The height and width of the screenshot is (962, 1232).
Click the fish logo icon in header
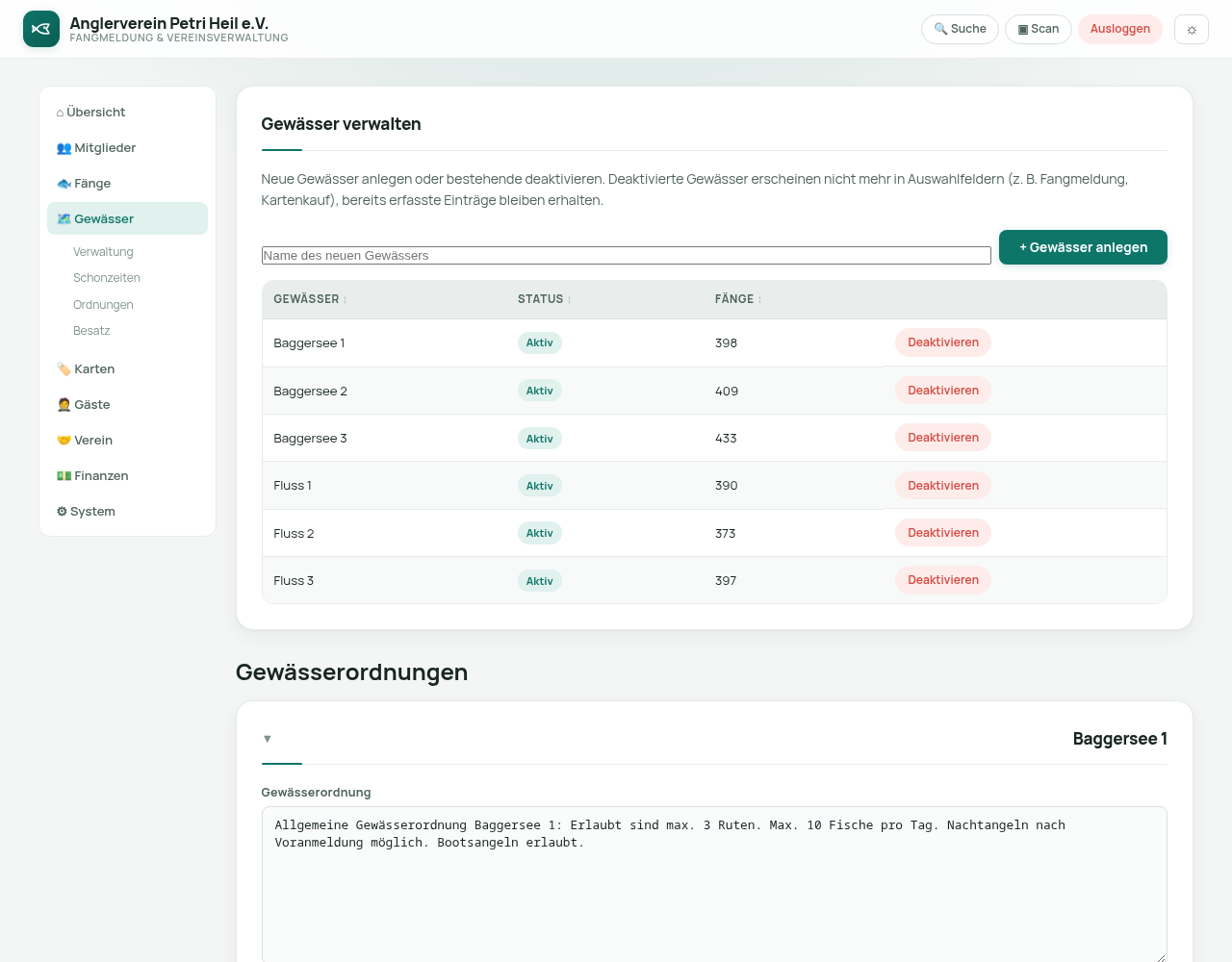41,29
